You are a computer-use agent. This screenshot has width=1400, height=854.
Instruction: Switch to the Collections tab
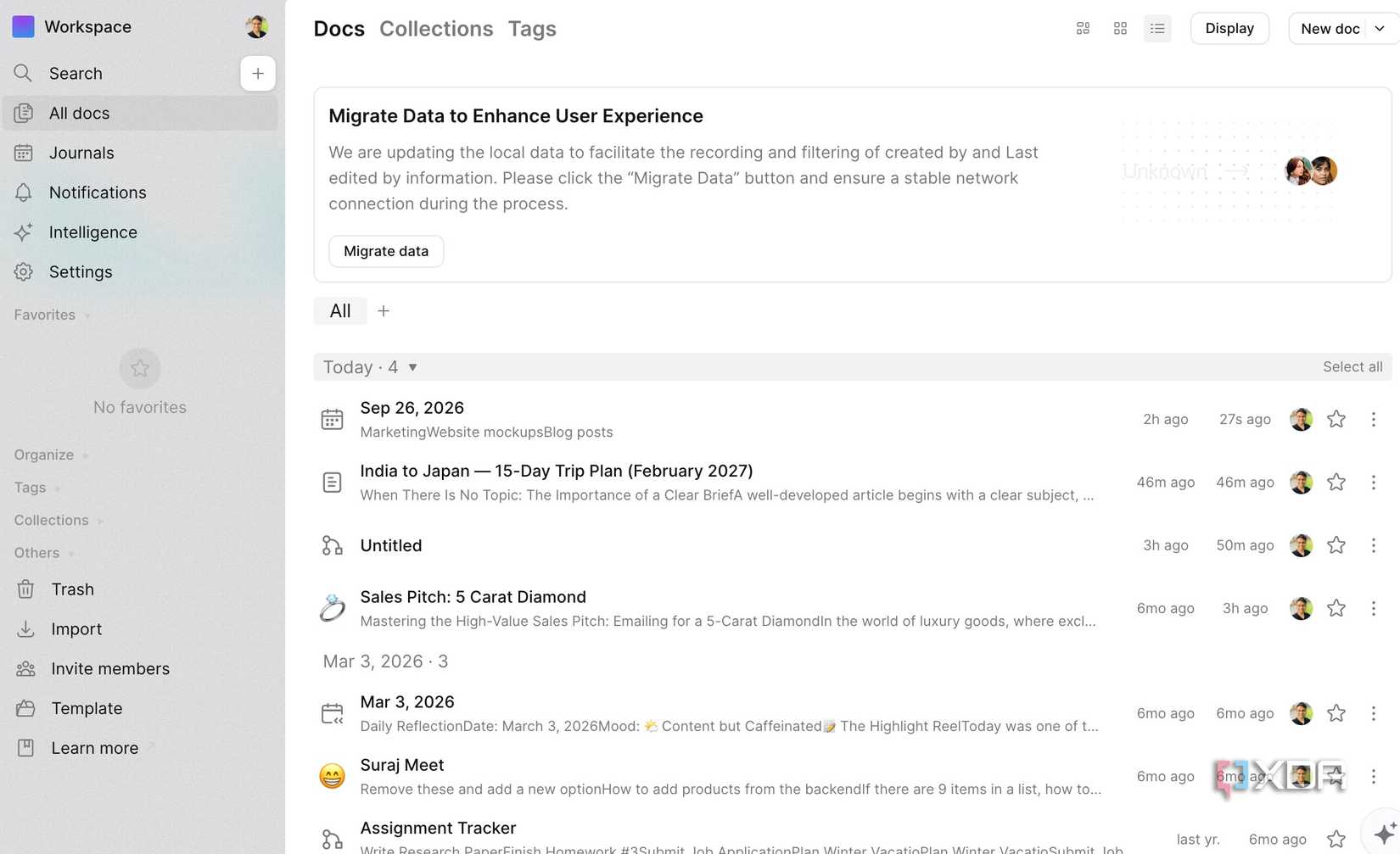(x=436, y=29)
